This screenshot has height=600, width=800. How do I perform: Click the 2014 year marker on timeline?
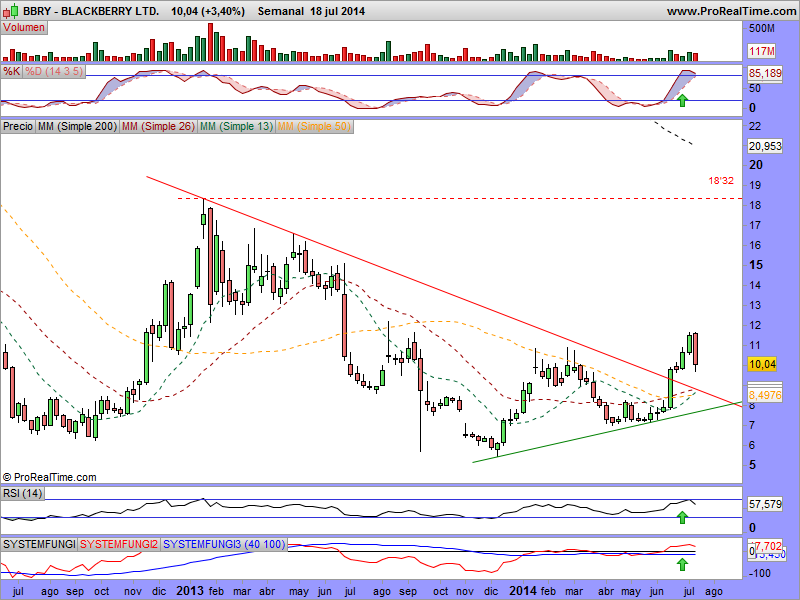point(523,591)
